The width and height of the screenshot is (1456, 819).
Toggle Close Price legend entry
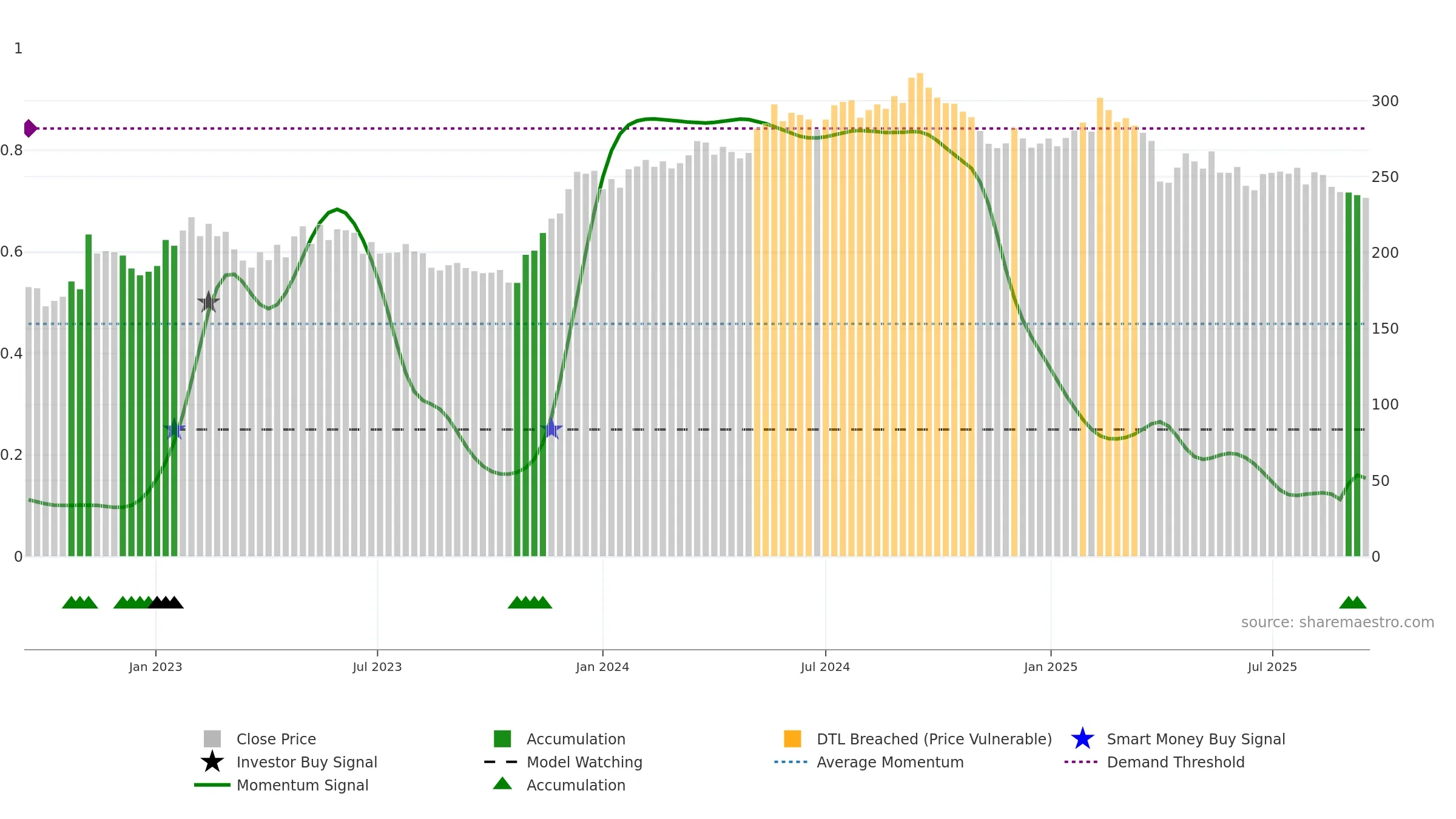(x=260, y=739)
